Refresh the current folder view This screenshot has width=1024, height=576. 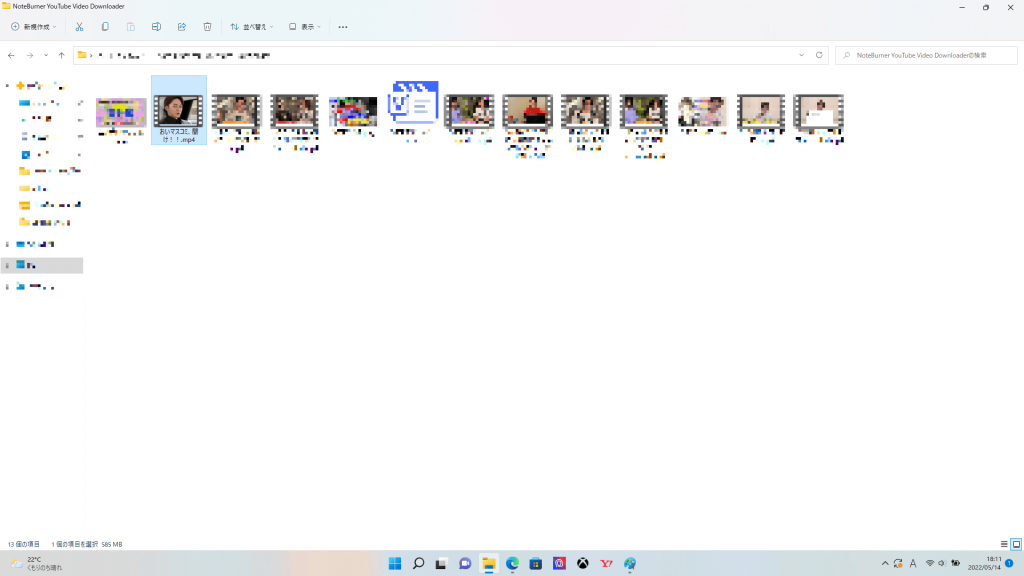(x=819, y=55)
